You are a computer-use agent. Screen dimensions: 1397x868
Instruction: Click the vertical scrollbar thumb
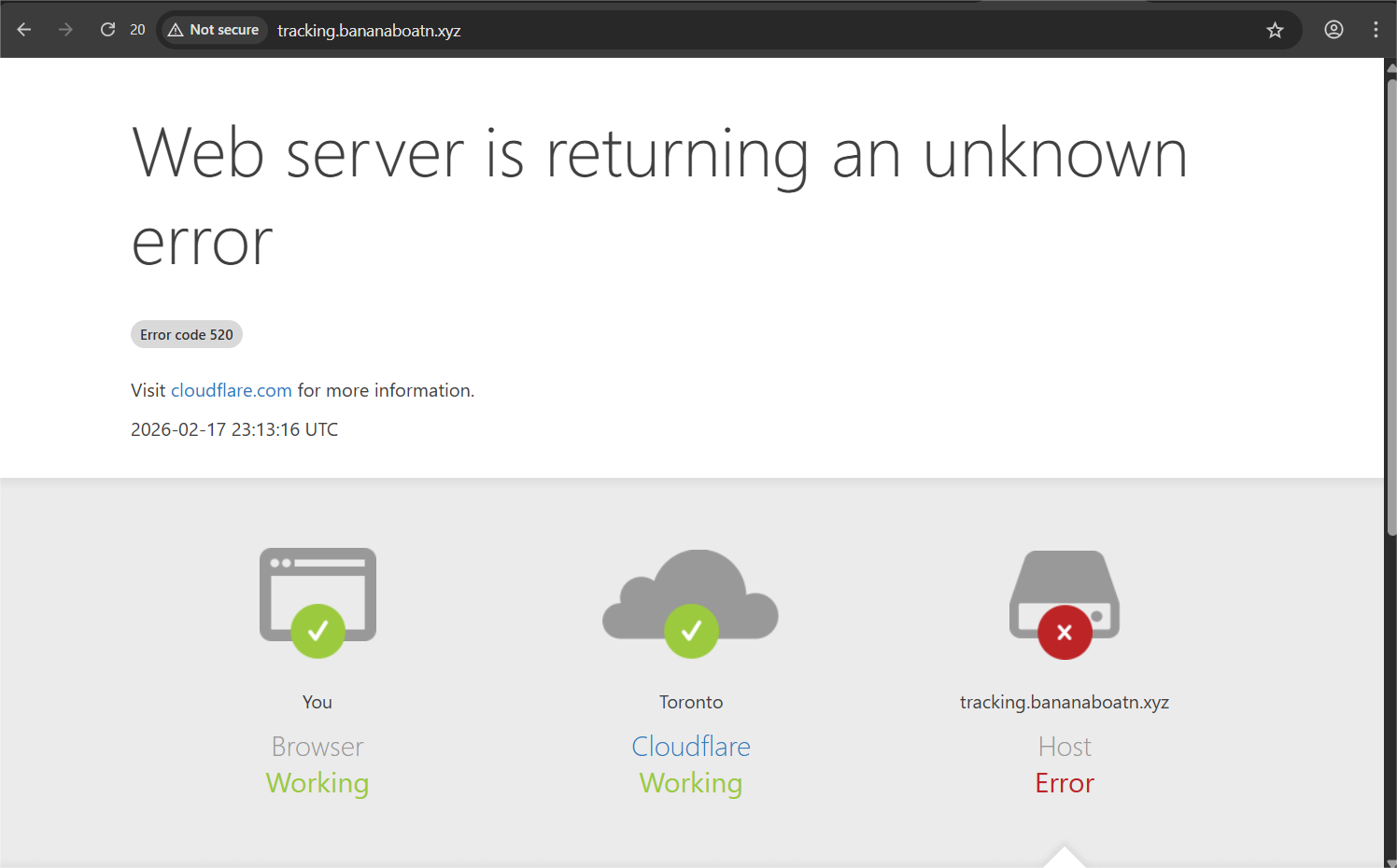1390,308
